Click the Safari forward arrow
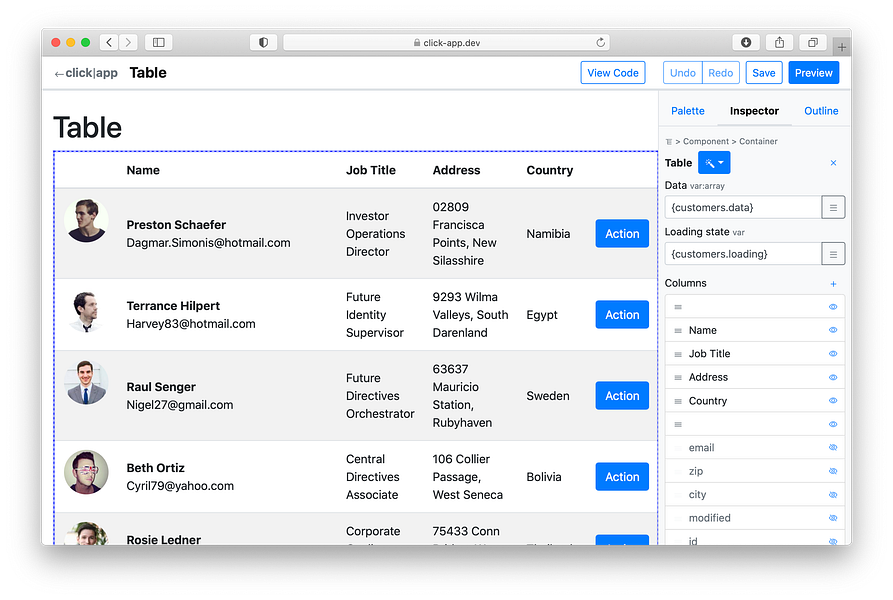Screen dimensions: 893x600 pyautogui.click(x=128, y=42)
